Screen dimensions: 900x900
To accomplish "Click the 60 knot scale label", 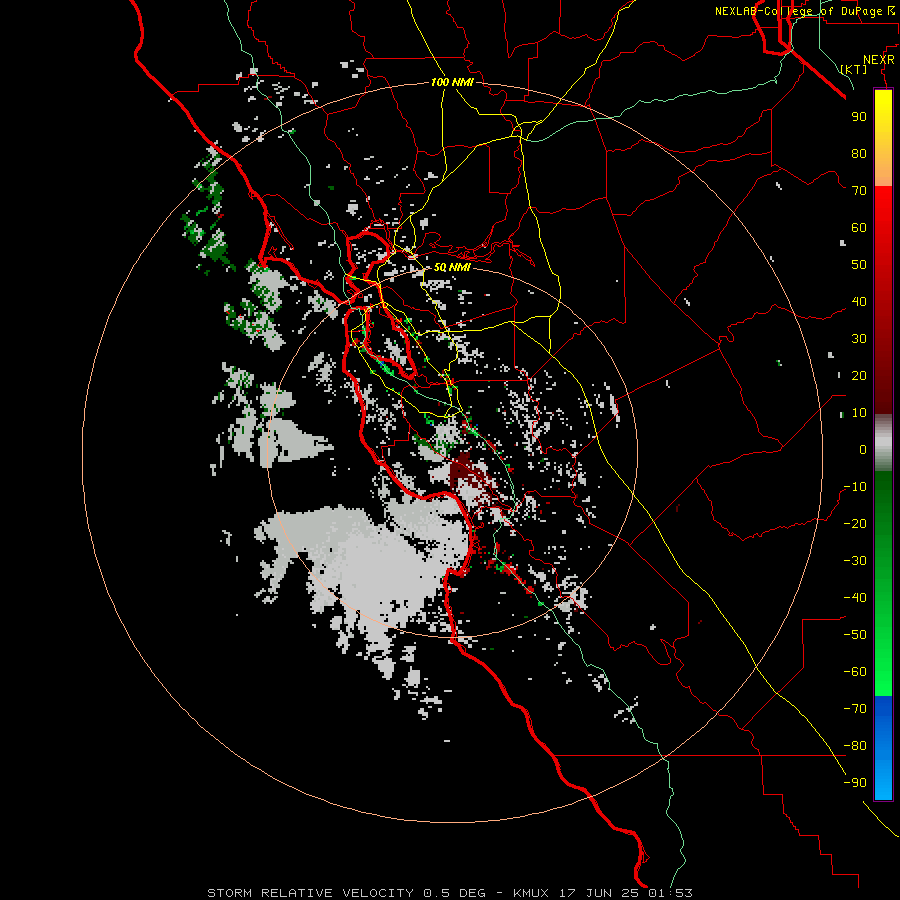I will pos(859,227).
